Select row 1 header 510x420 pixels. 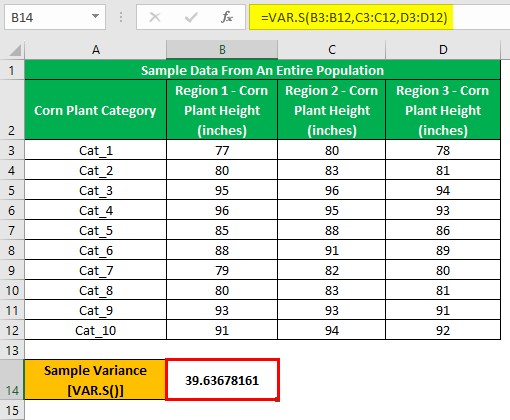[x=12, y=70]
